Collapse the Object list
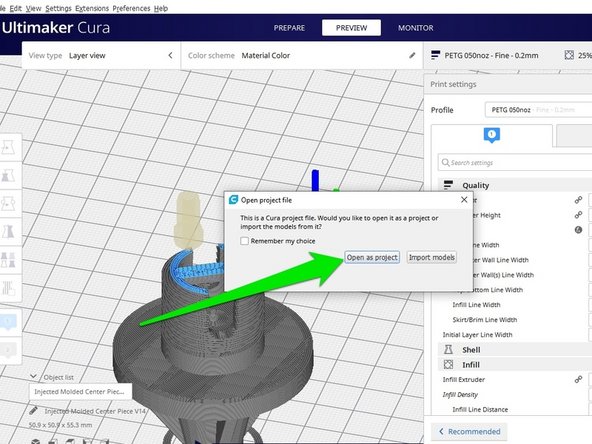592x444 pixels. (x=33, y=376)
